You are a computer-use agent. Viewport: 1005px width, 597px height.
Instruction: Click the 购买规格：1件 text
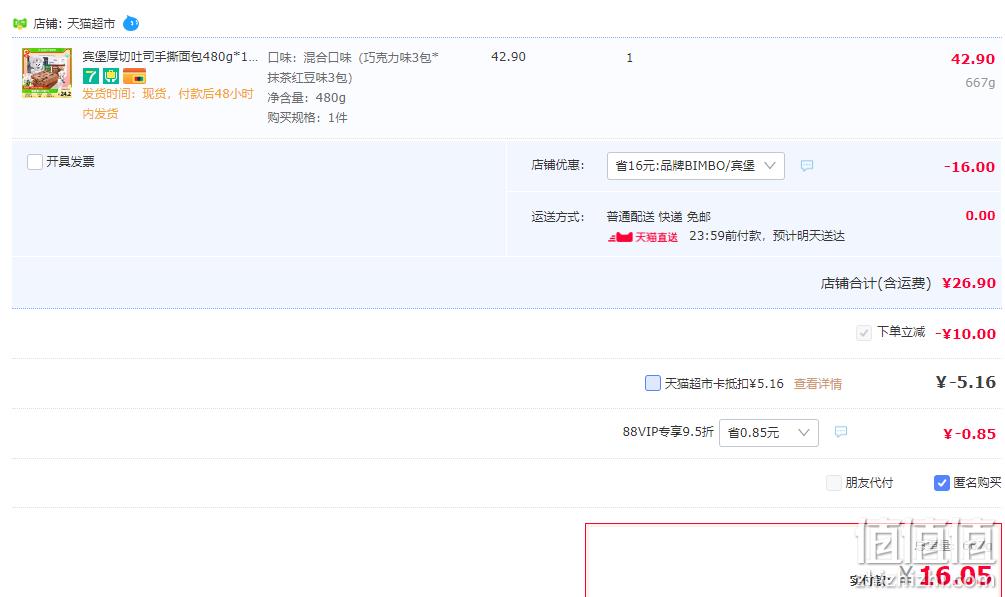pos(307,117)
